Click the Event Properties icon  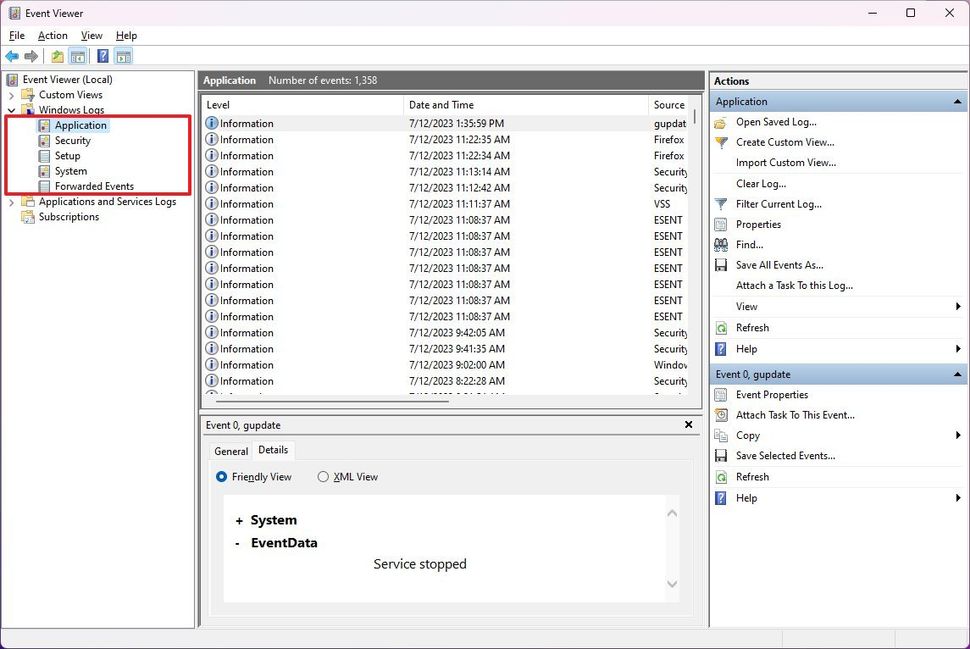pos(721,395)
